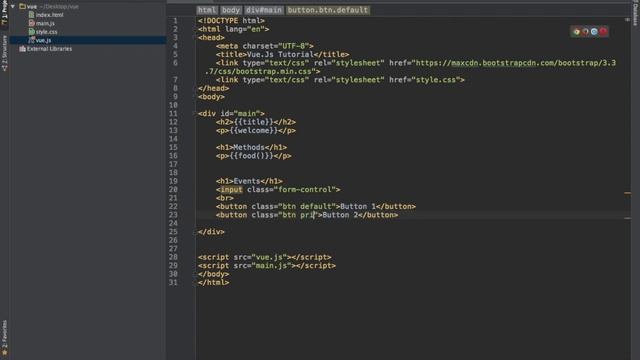The height and width of the screenshot is (360, 640).
Task: Click the {{welcome}} expression on line 13
Action: point(253,131)
